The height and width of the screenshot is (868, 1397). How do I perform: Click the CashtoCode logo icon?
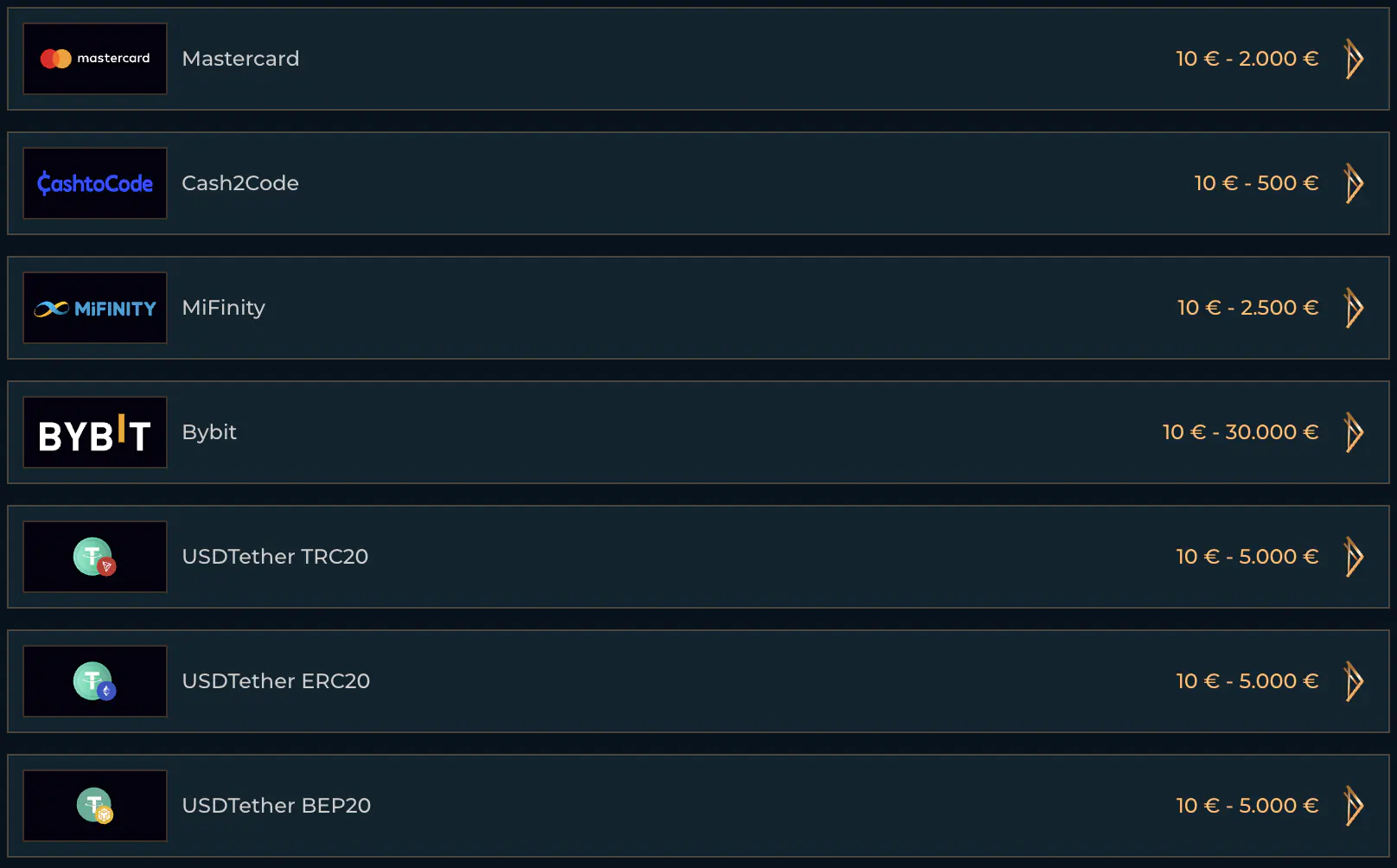click(95, 183)
